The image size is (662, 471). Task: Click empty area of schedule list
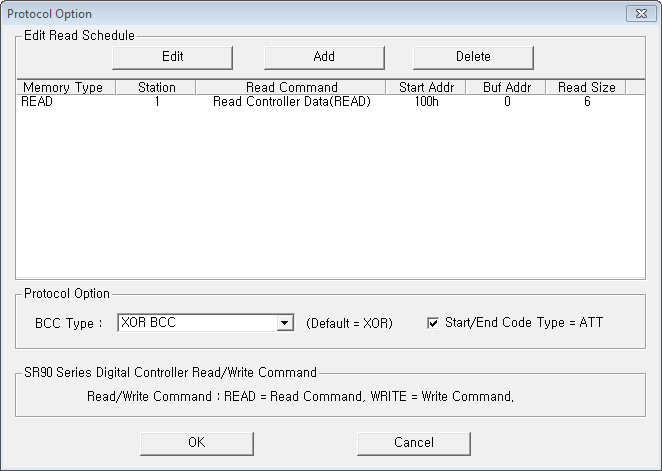(331, 192)
